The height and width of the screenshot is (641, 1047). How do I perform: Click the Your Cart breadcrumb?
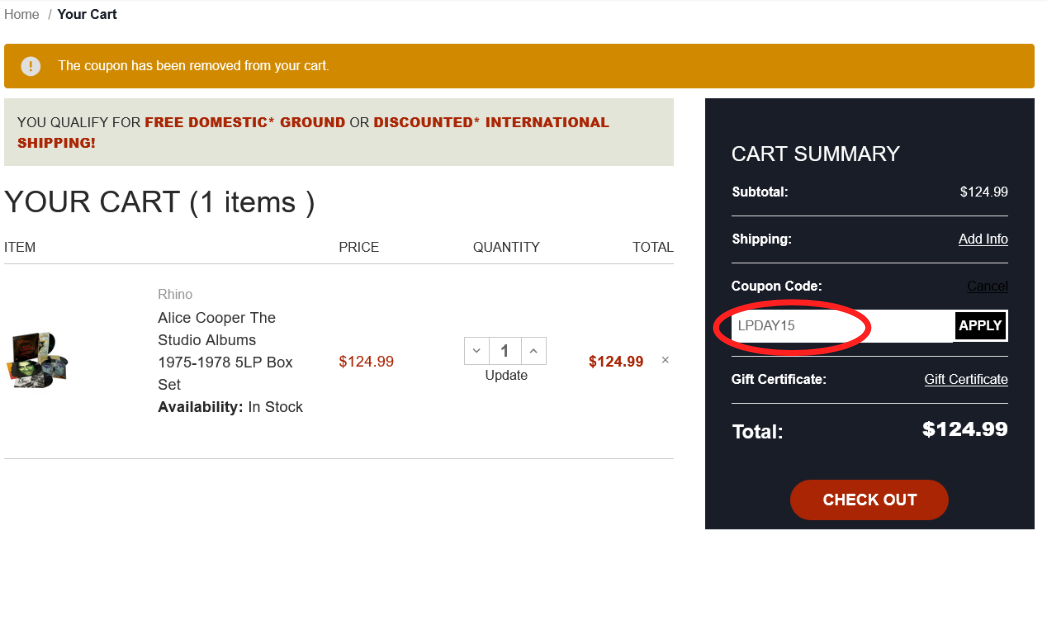pyautogui.click(x=87, y=14)
